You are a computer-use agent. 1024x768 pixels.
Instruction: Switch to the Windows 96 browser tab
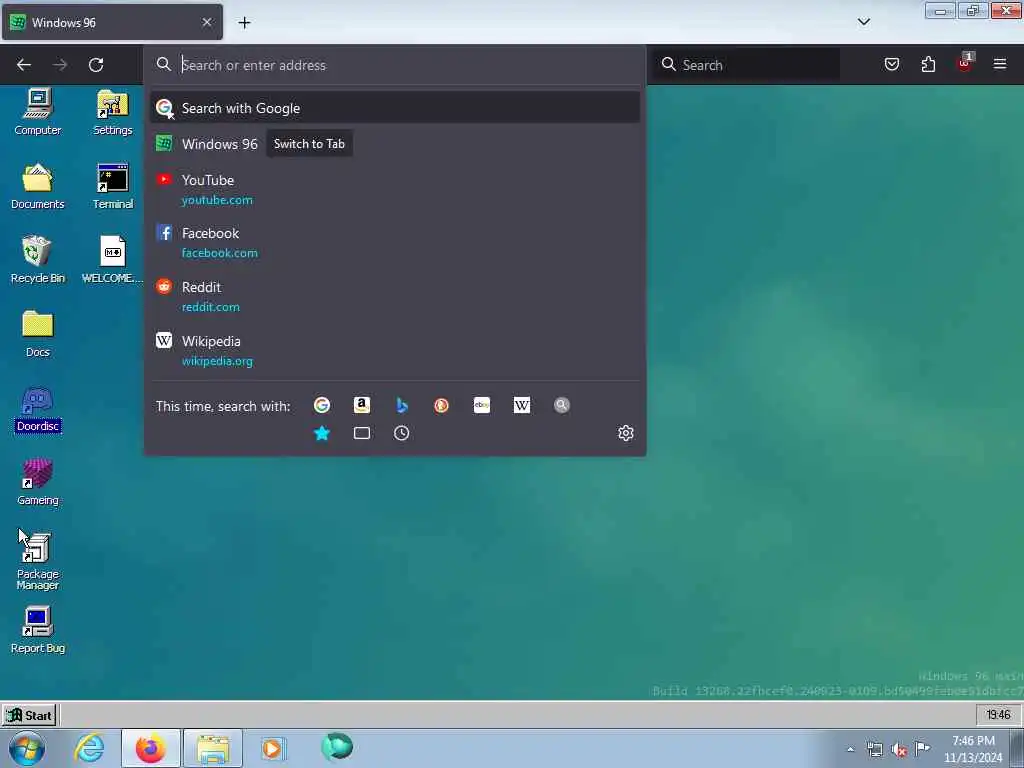coord(104,22)
